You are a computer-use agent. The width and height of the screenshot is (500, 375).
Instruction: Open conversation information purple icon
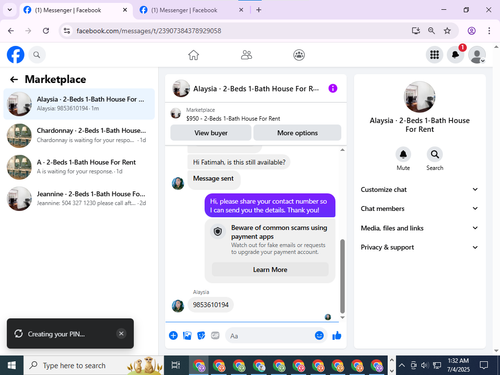click(333, 88)
